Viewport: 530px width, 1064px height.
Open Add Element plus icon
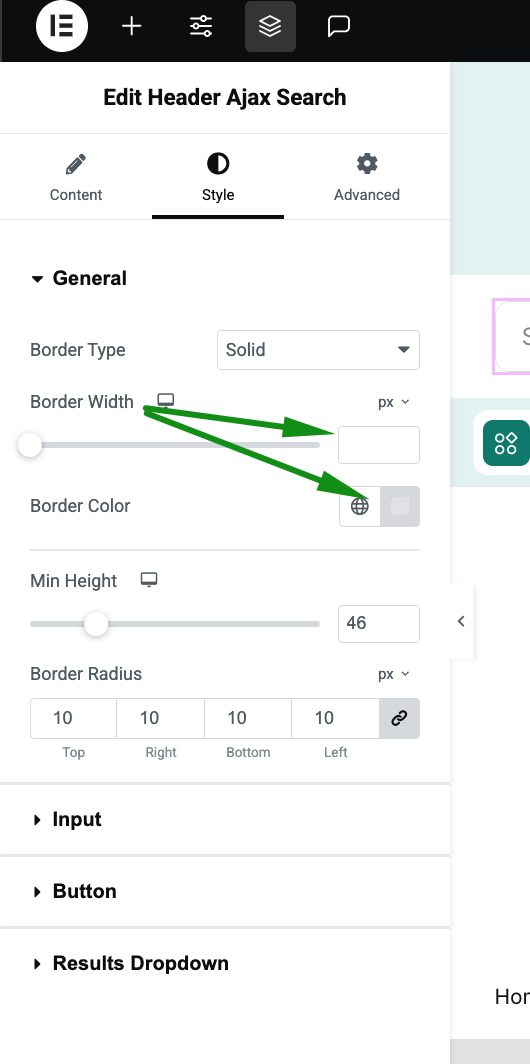click(x=132, y=26)
